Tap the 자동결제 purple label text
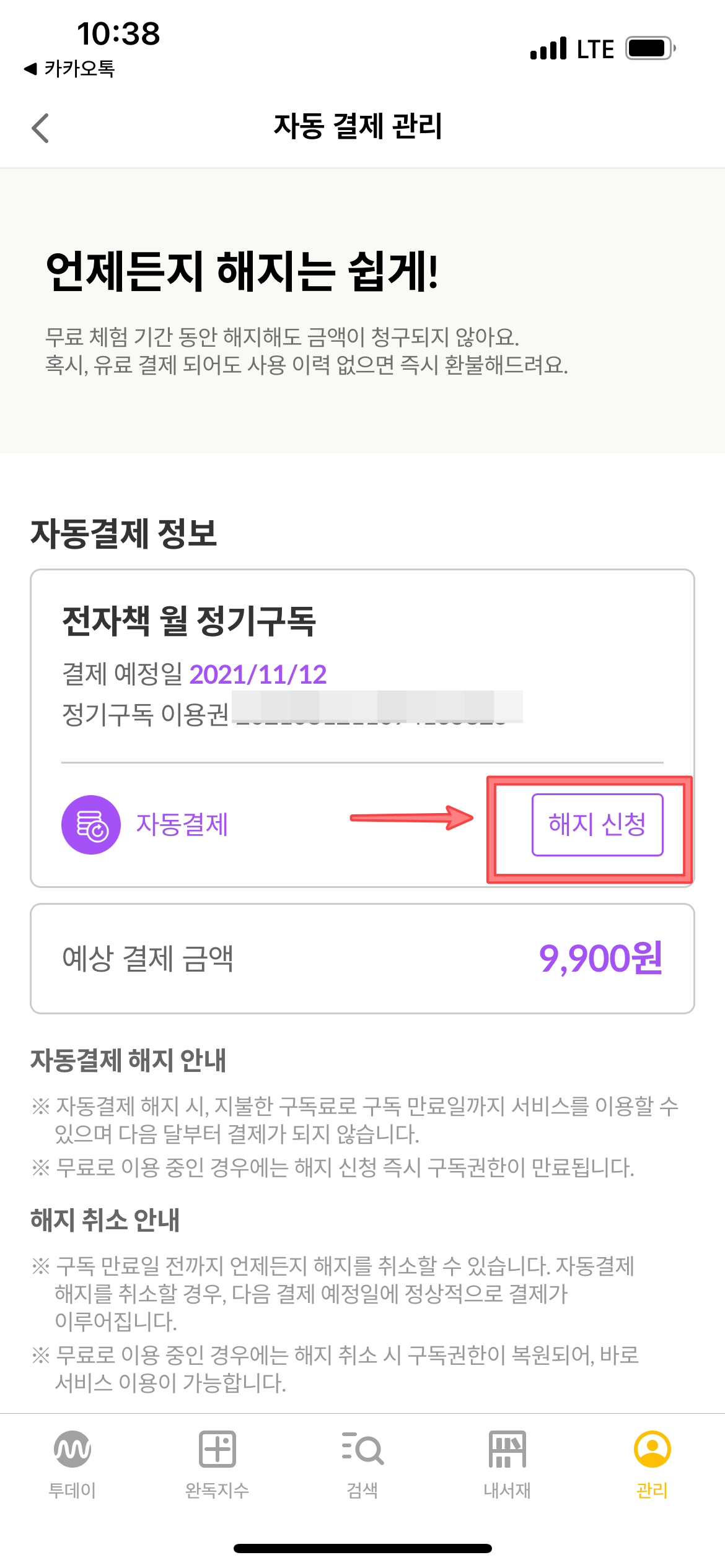The width and height of the screenshot is (725, 1568). pyautogui.click(x=182, y=825)
